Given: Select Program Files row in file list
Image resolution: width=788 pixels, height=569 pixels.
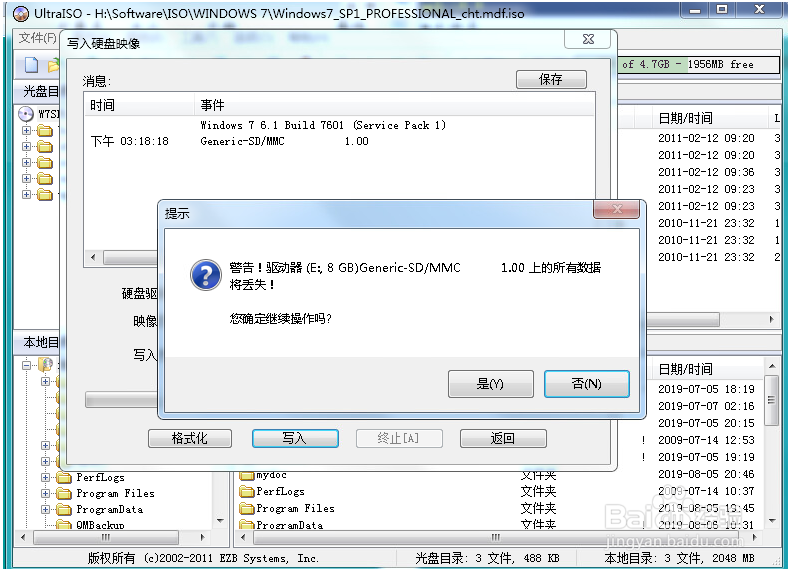Looking at the screenshot, I should click(x=287, y=509).
